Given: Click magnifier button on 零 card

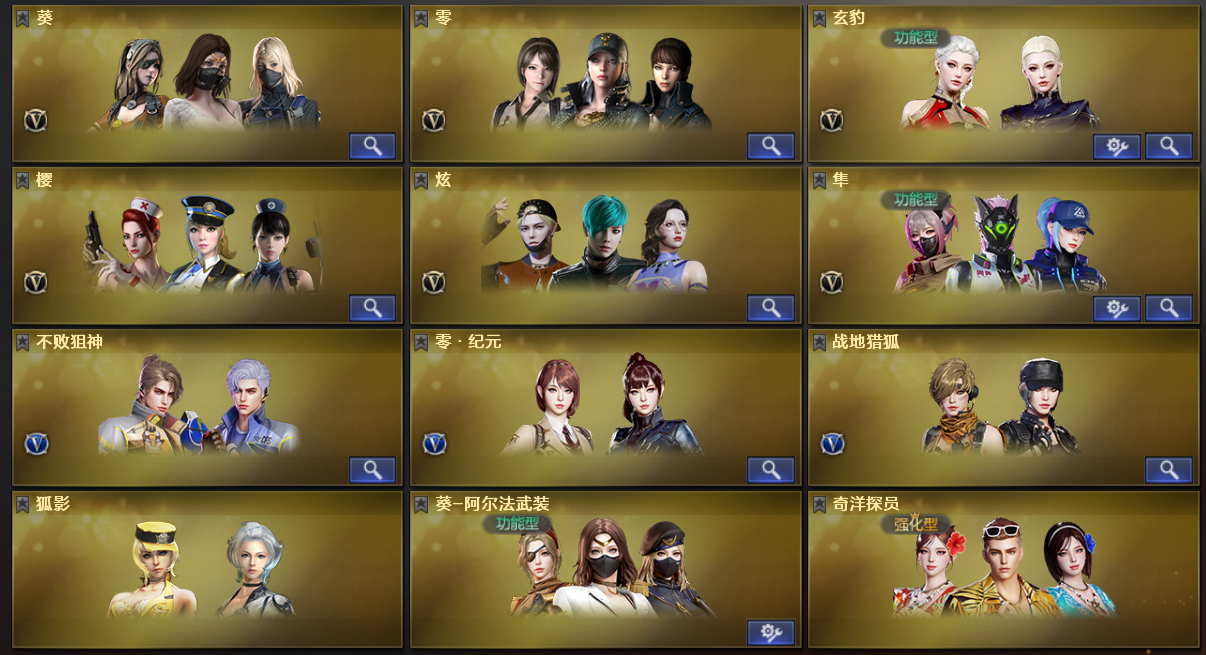Looking at the screenshot, I should (x=770, y=146).
